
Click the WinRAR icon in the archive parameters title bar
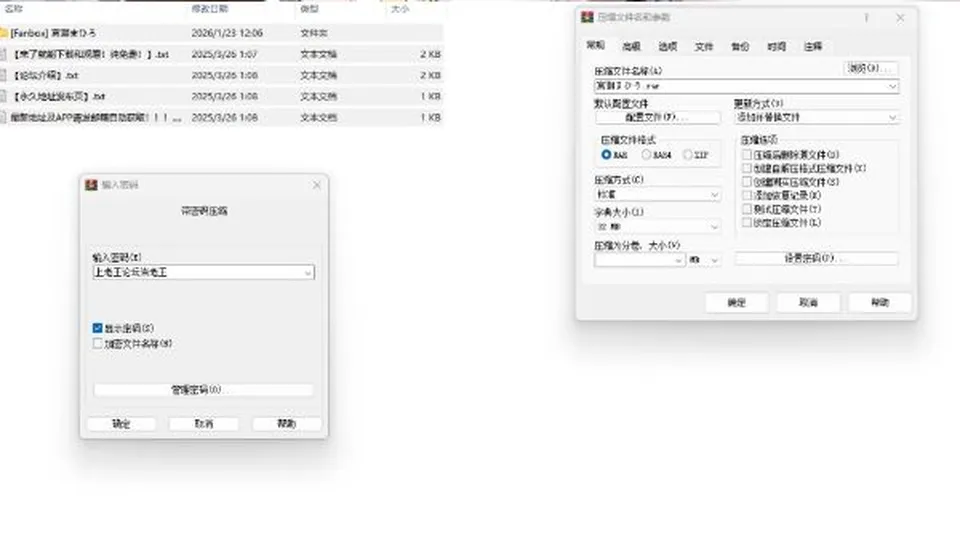tap(587, 17)
